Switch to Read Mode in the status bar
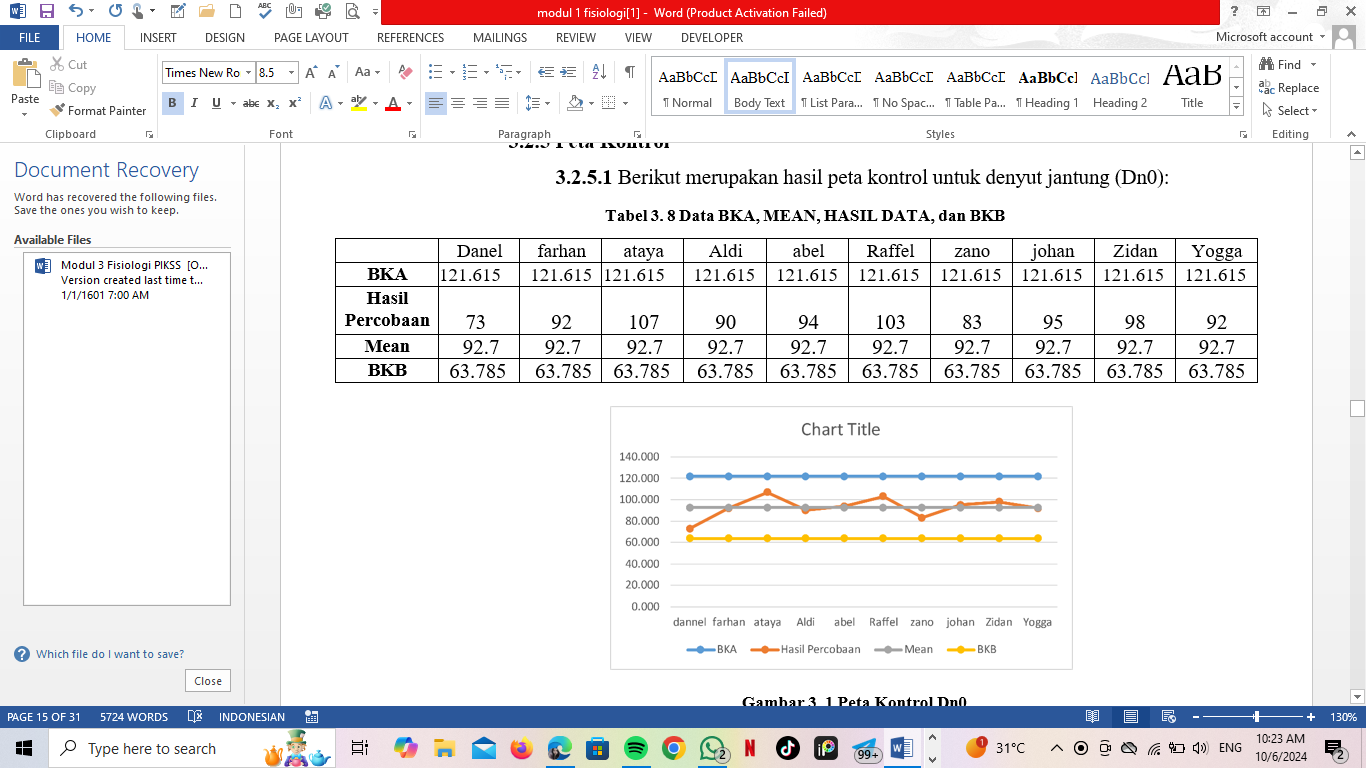The image size is (1366, 768). click(1093, 717)
